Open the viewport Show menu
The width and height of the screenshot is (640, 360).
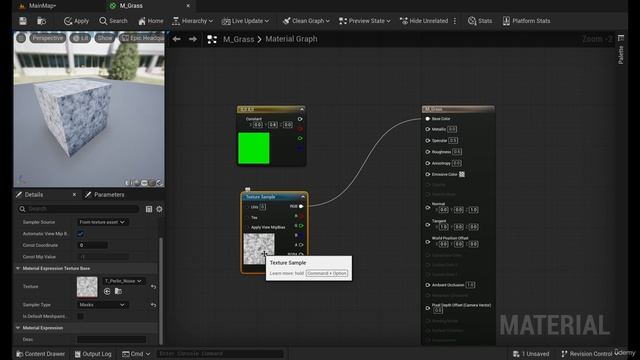click(104, 38)
